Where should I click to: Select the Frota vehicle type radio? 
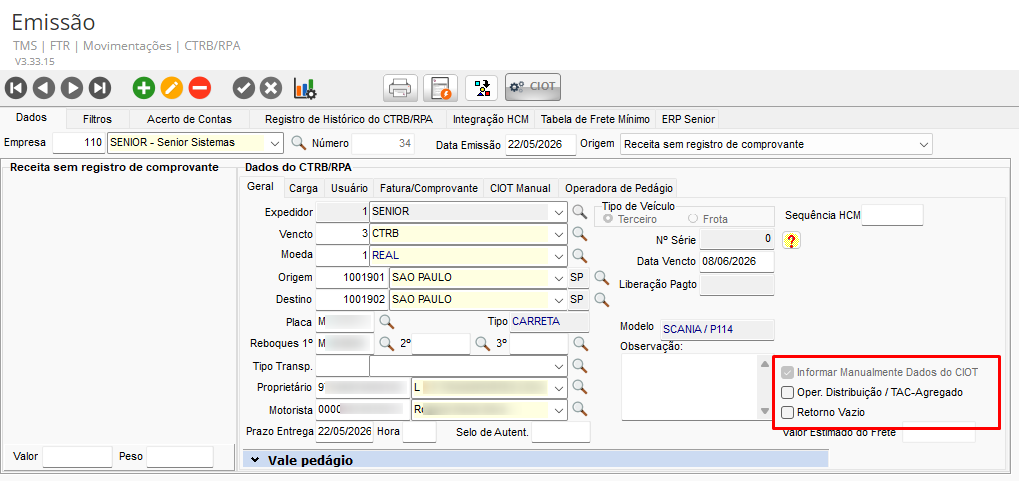[x=693, y=219]
